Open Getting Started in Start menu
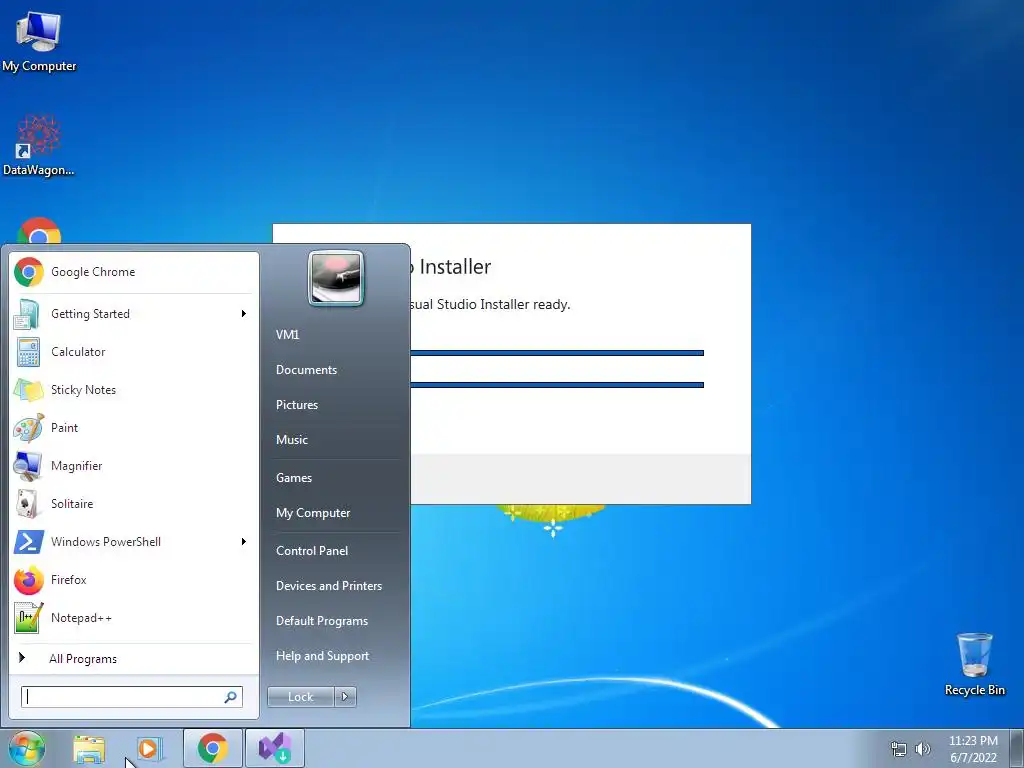Image resolution: width=1024 pixels, height=768 pixels. [133, 314]
